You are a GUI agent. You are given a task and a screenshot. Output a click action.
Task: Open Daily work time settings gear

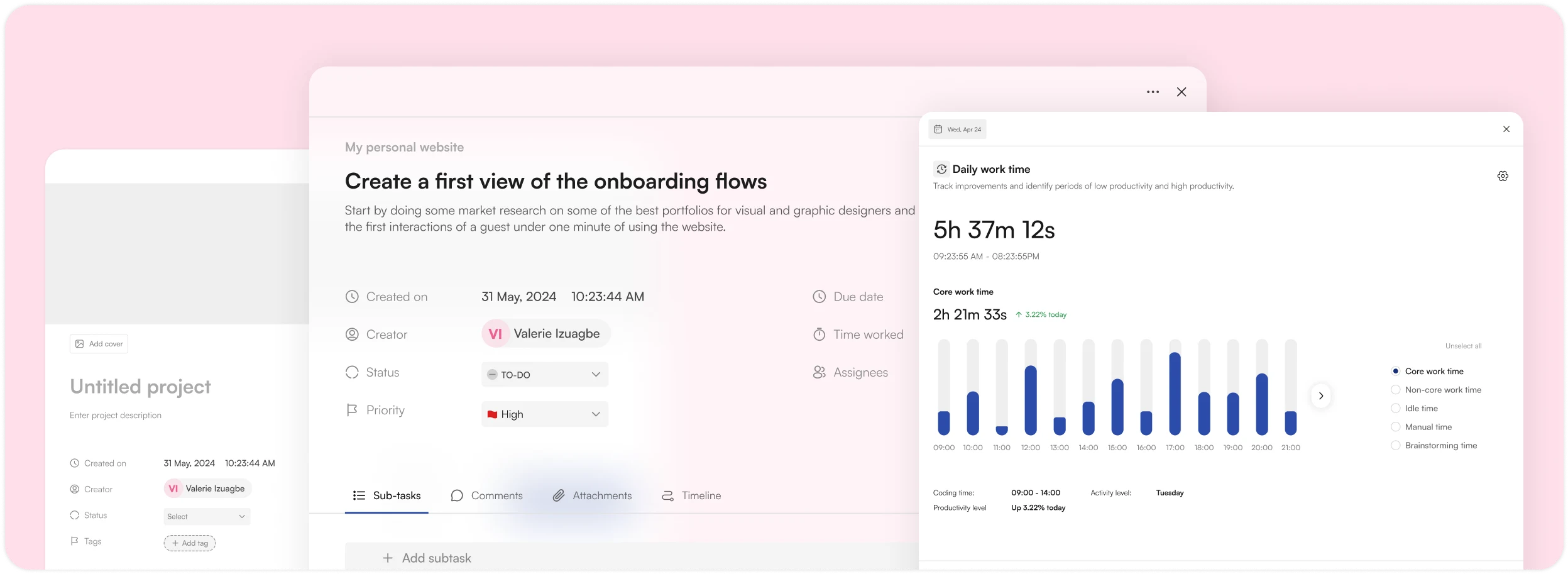coord(1502,175)
